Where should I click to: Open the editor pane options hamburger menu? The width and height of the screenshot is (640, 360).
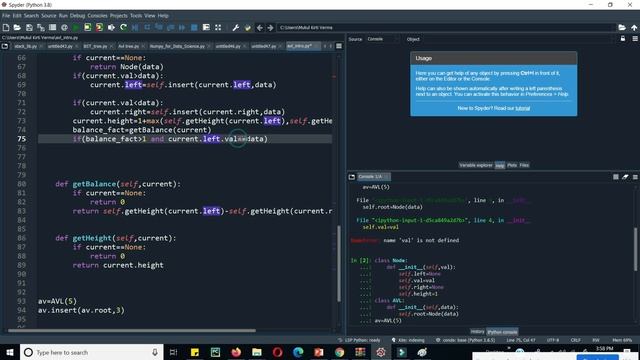coord(339,46)
